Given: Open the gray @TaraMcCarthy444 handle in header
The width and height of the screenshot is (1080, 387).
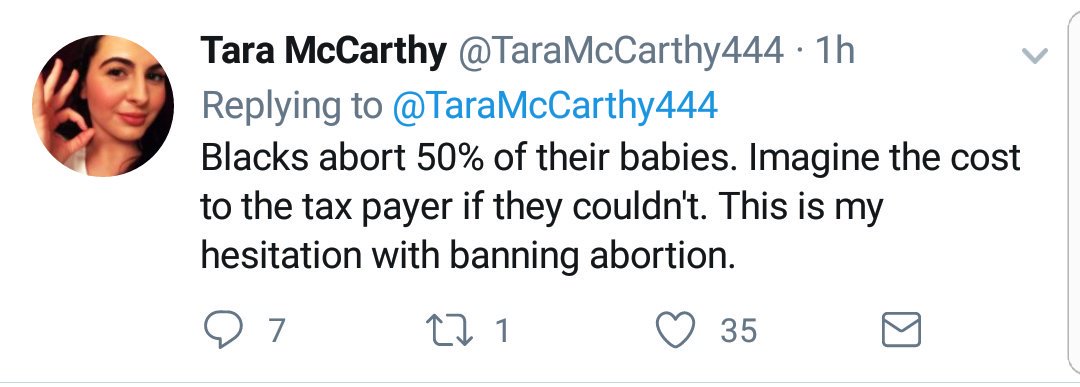Looking at the screenshot, I should tap(621, 52).
